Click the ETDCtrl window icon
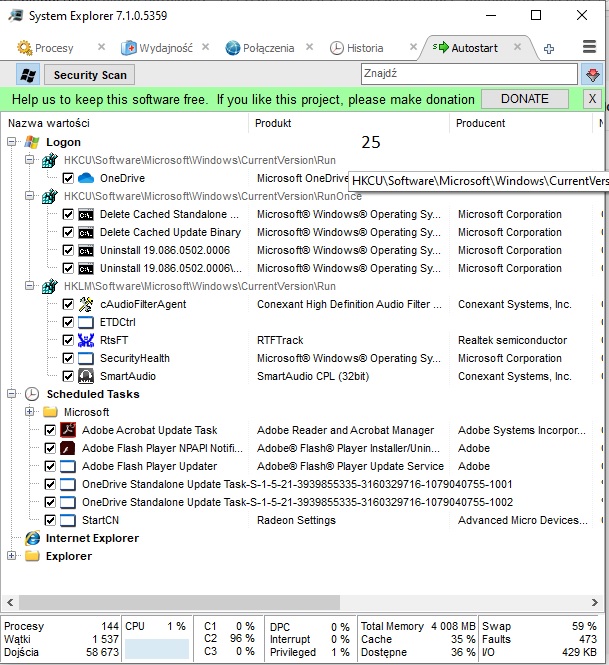 (x=86, y=322)
